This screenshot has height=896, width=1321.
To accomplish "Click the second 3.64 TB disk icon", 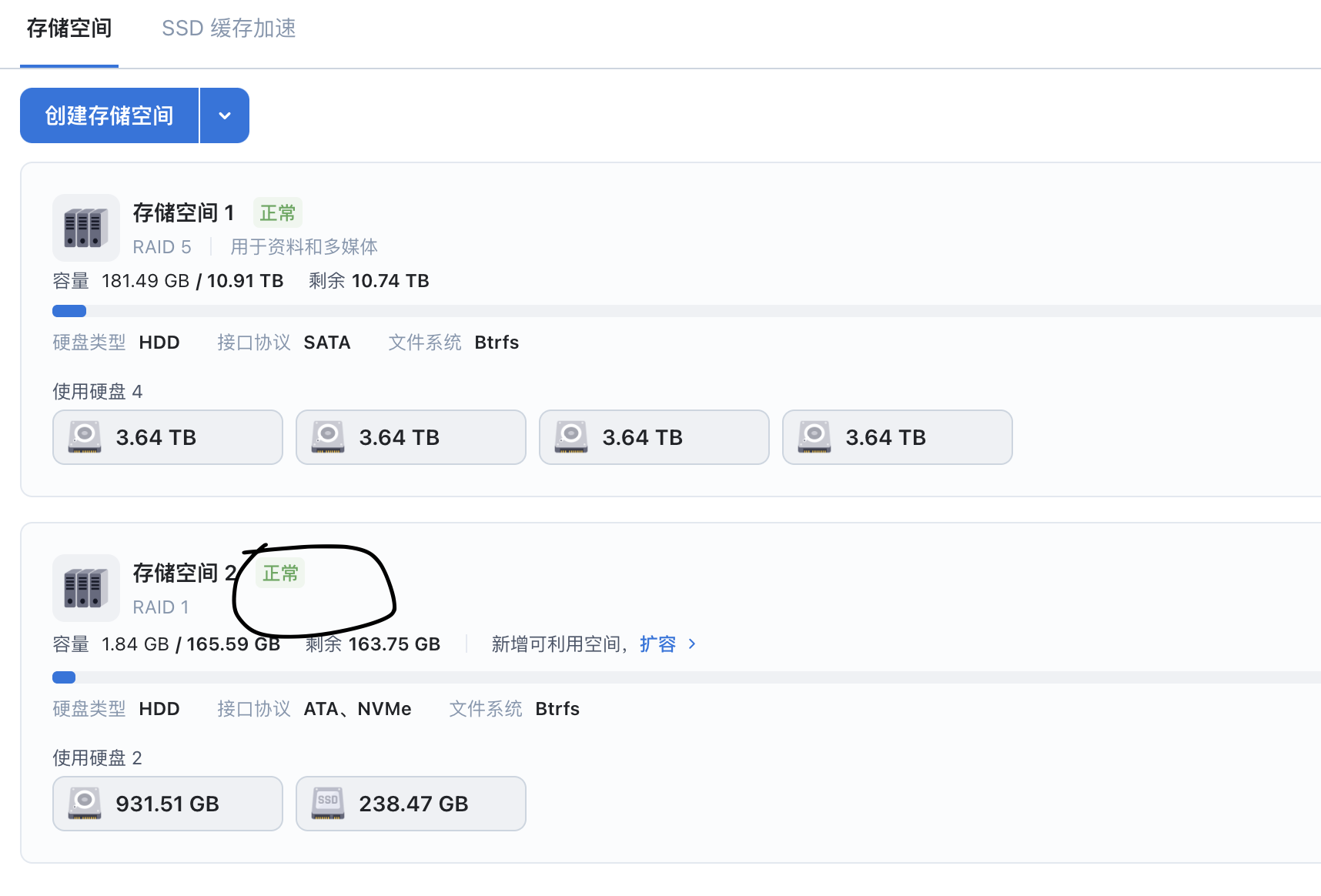I will coord(328,437).
